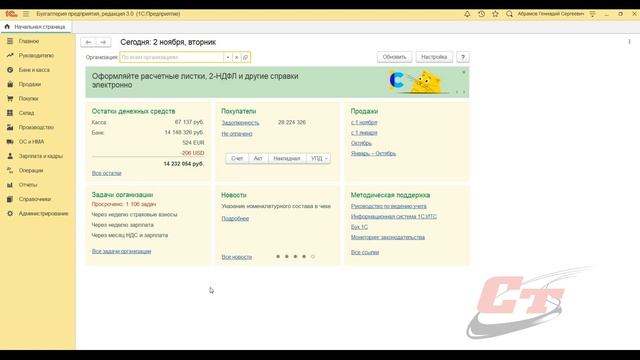
Task: Open sales 'с 1 ноября' link
Action: pyautogui.click(x=364, y=122)
